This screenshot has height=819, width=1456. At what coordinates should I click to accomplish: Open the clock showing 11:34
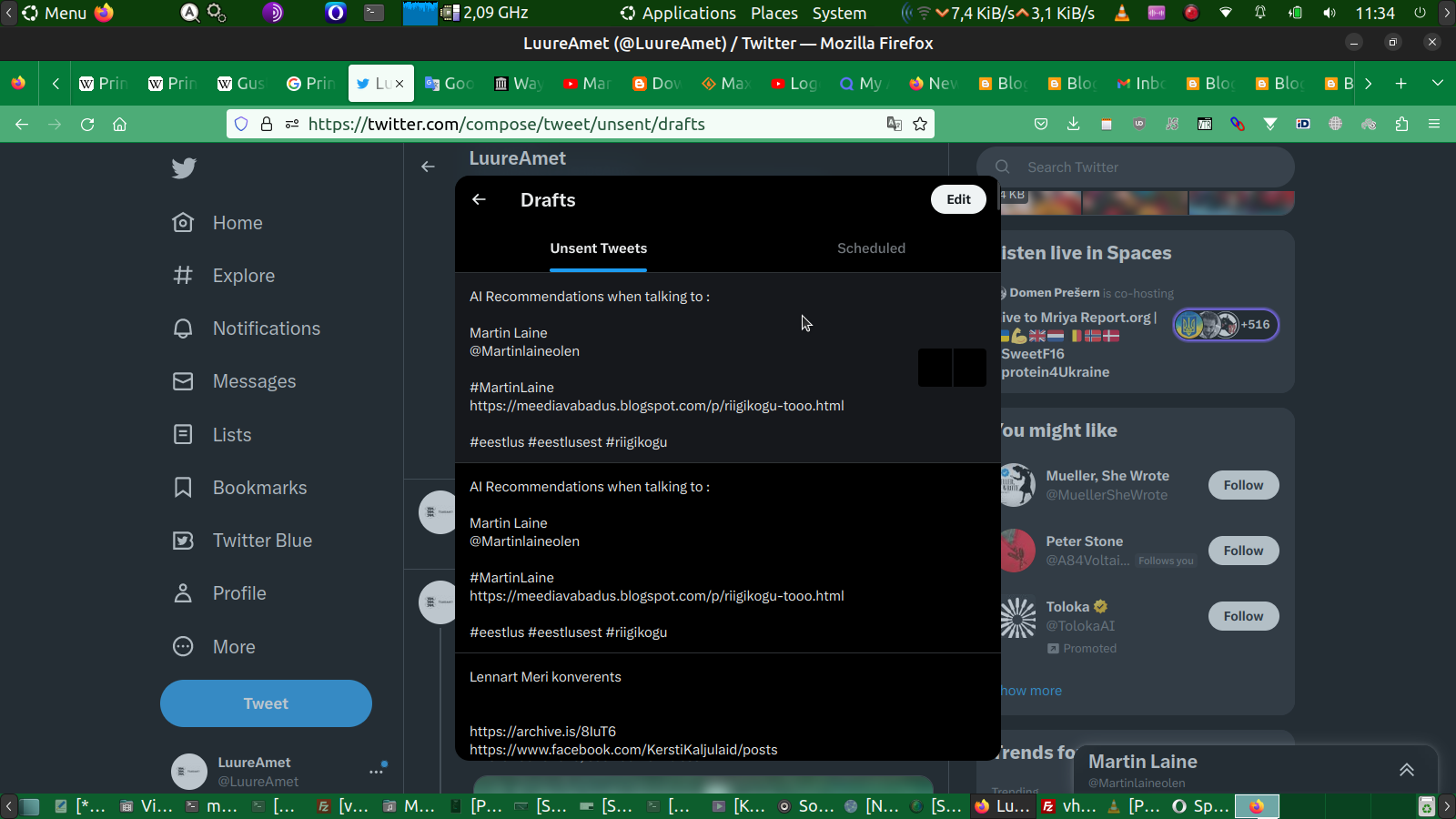click(1374, 13)
